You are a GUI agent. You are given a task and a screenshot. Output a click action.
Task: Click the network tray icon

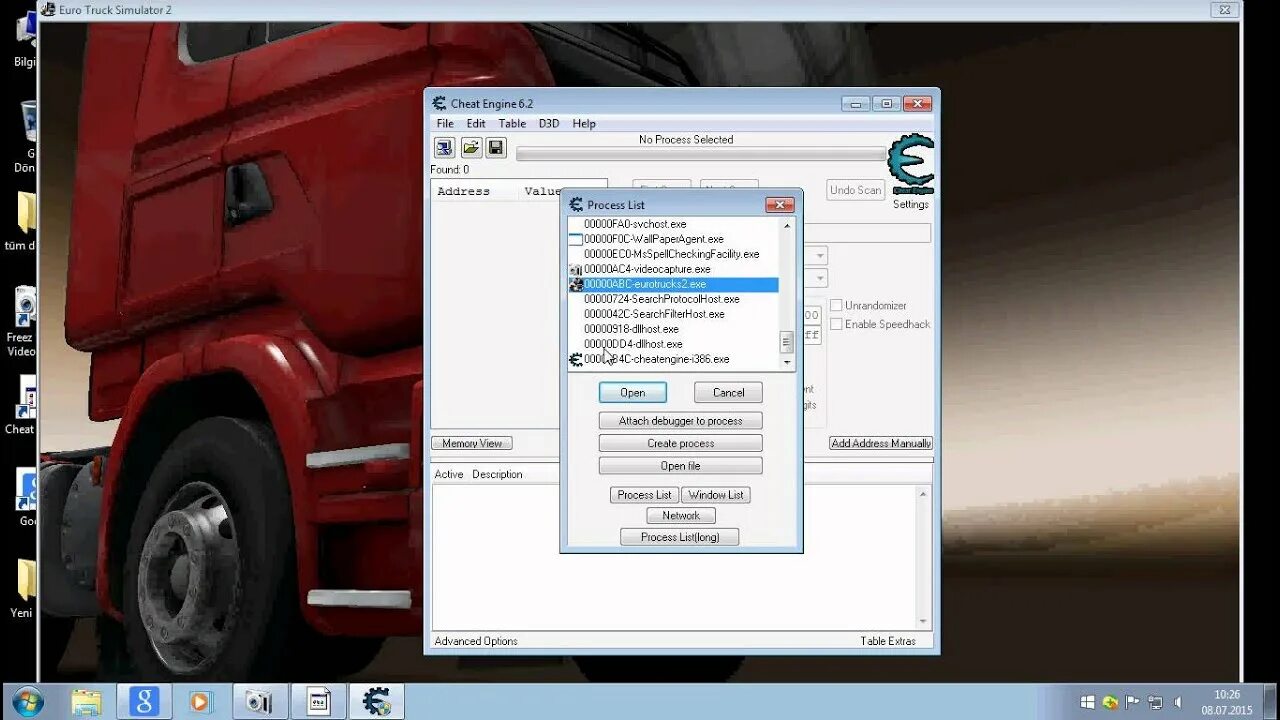[1155, 702]
